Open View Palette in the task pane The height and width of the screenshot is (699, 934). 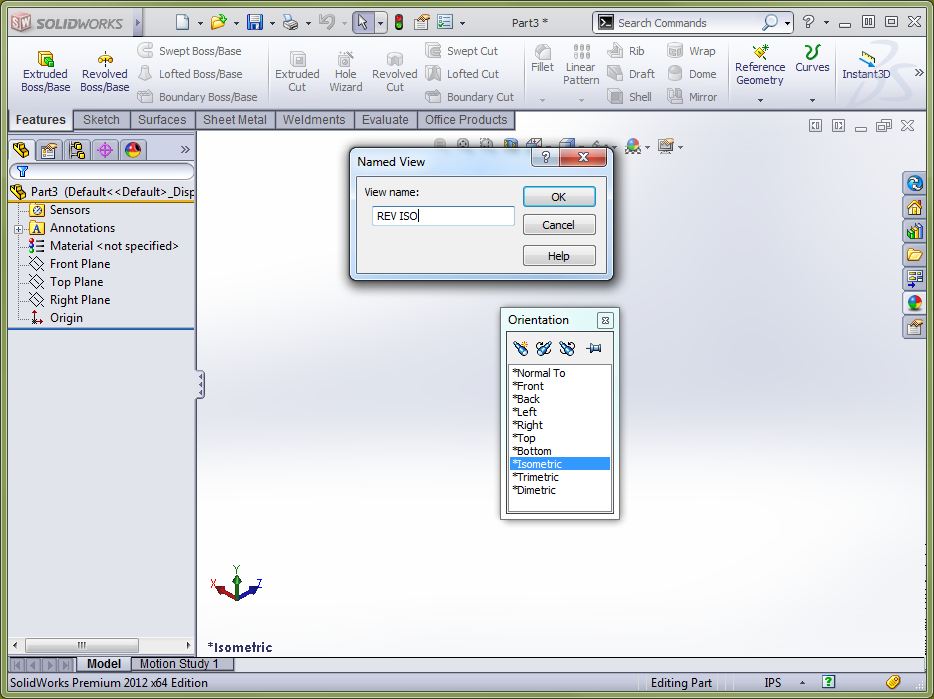914,279
